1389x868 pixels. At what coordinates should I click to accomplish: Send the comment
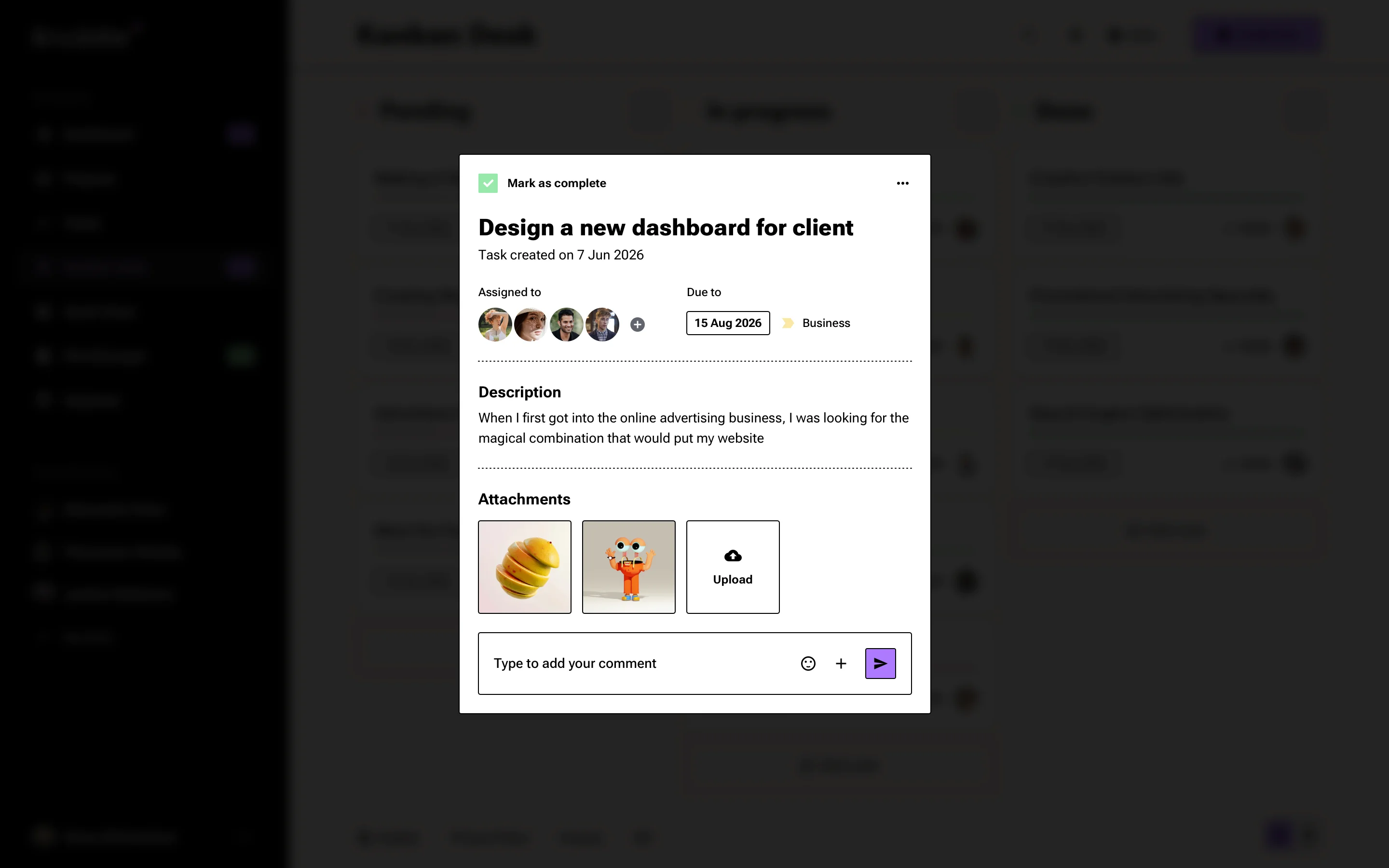click(x=880, y=663)
